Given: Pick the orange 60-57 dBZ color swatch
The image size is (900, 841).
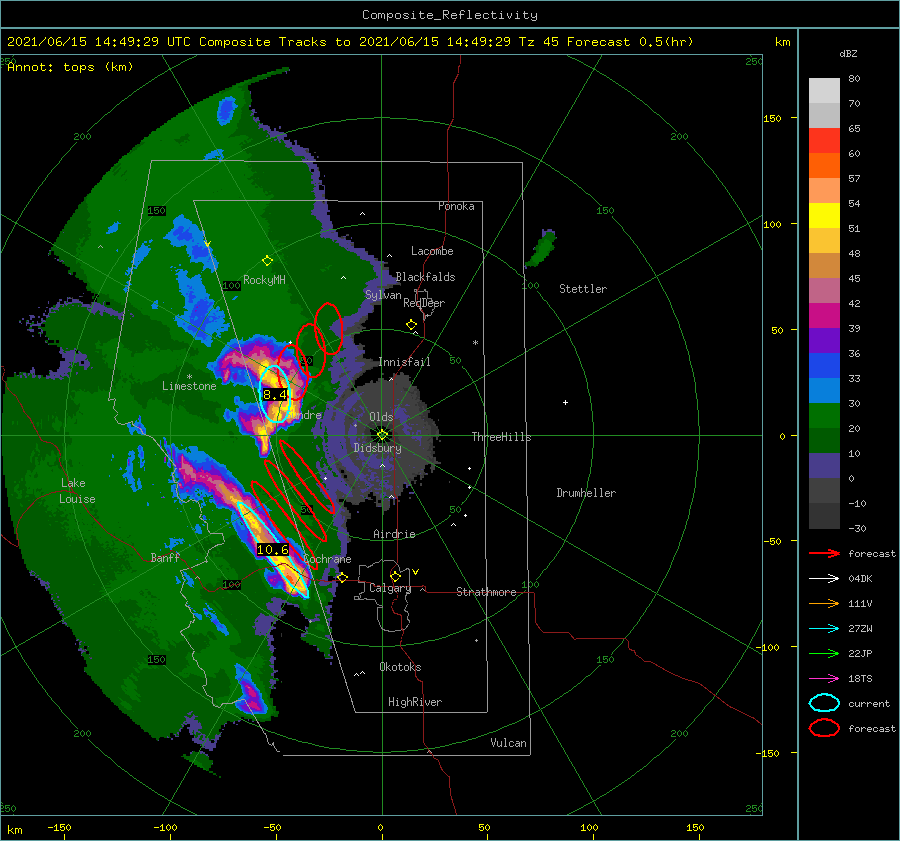Looking at the screenshot, I should pos(824,166).
